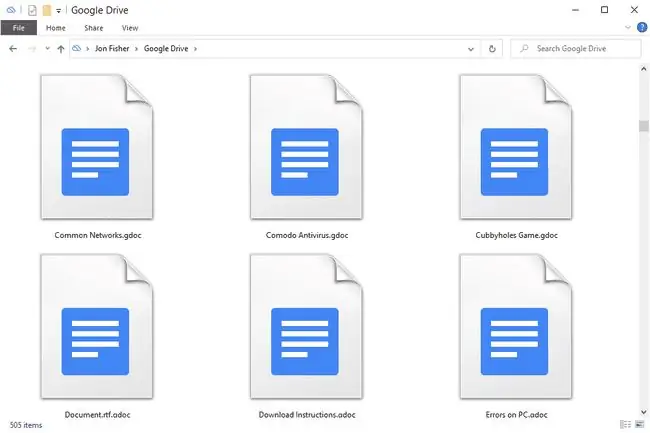This screenshot has width=650, height=433.
Task: Click the Download Instructions.gdoc file name
Action: click(x=307, y=415)
